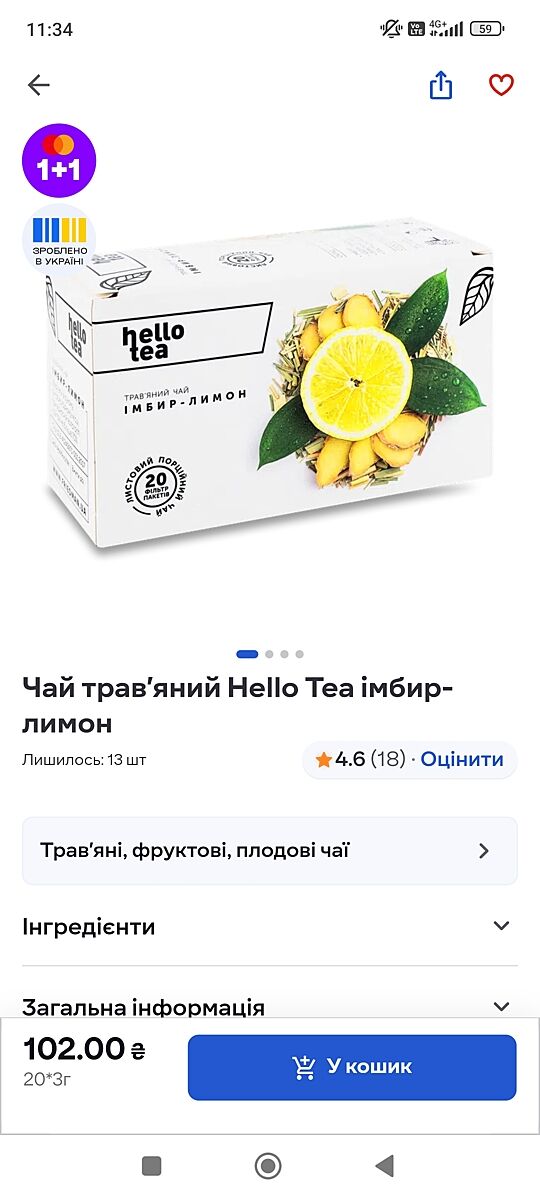
Task: Tap the Android back triangle icon
Action: coord(384,1165)
